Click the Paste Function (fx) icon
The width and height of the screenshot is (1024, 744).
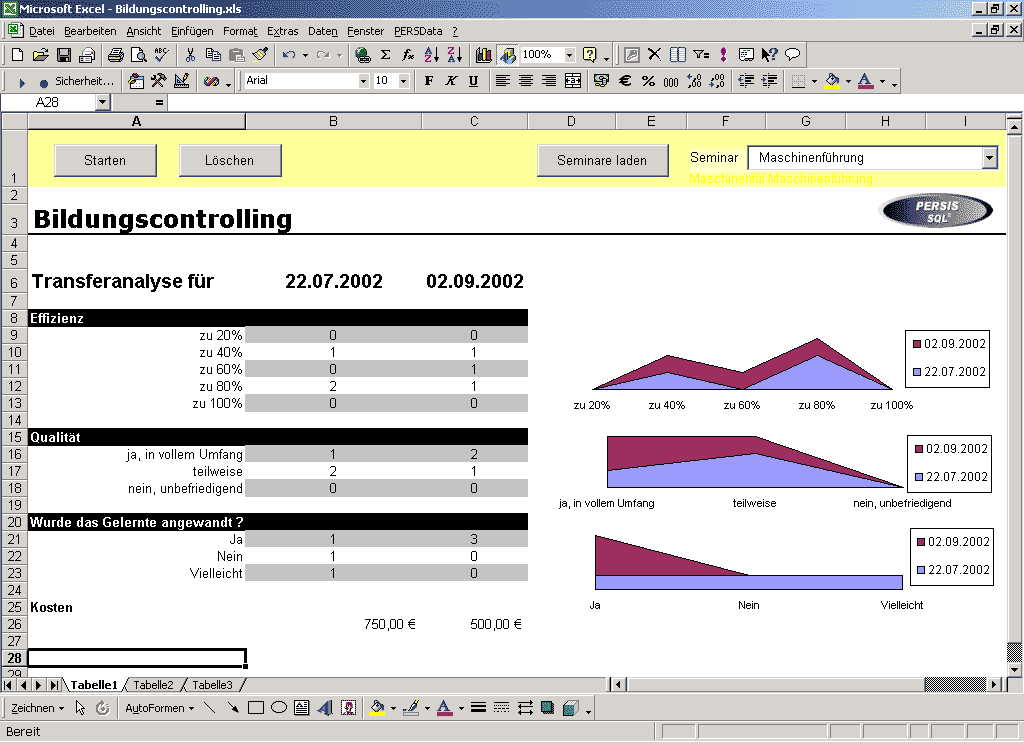pos(407,54)
